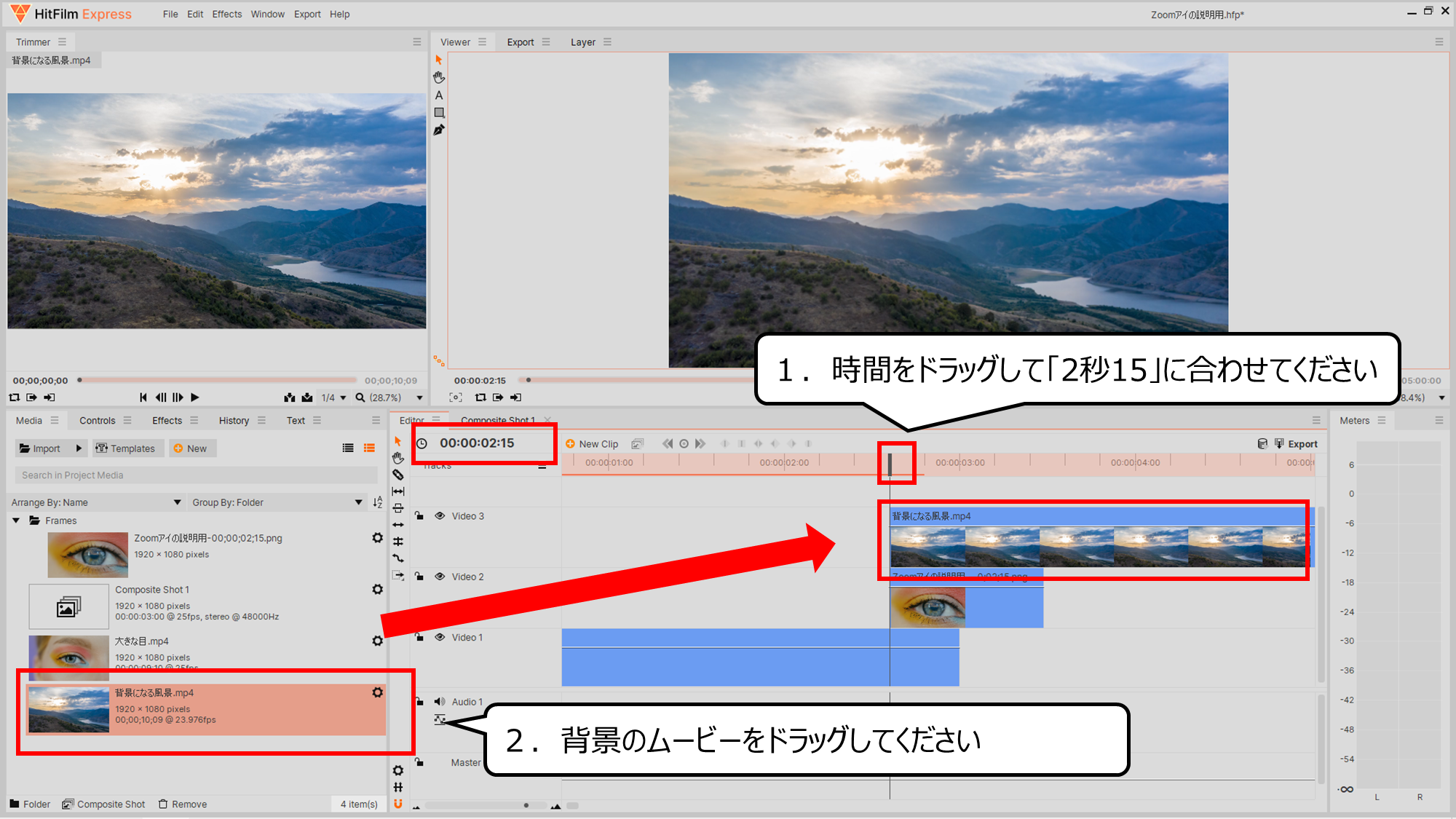Toggle Video 1 track visibility
Image resolution: width=1456 pixels, height=819 pixels.
440,637
